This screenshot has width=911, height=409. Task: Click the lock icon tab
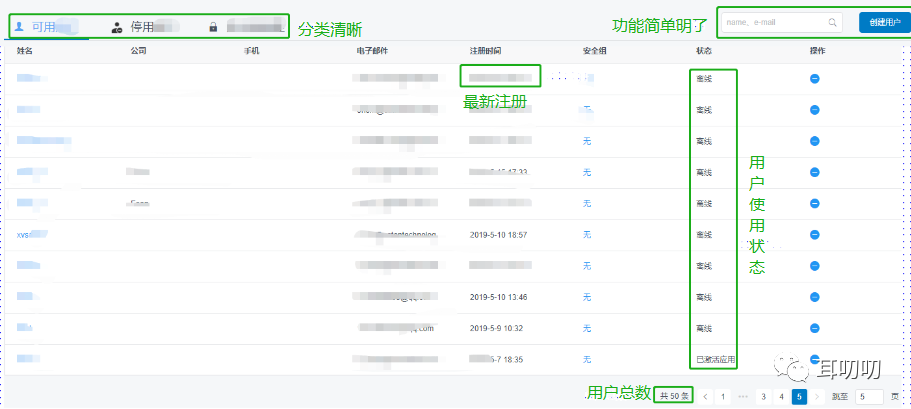pyautogui.click(x=213, y=27)
